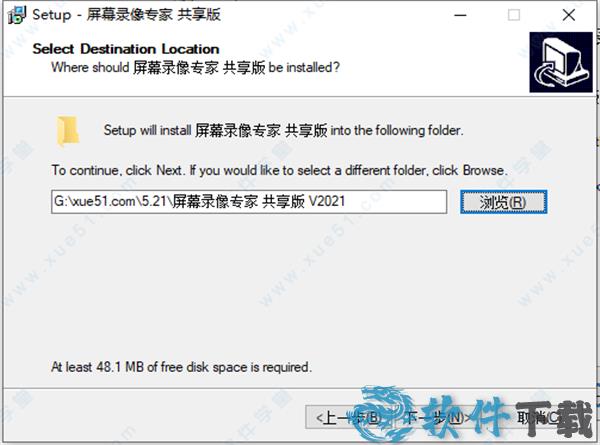Click the Select Destination Location heading

pos(126,49)
